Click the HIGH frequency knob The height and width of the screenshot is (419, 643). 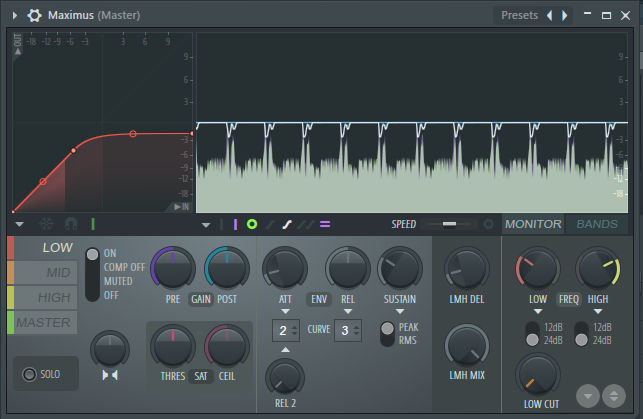(598, 269)
